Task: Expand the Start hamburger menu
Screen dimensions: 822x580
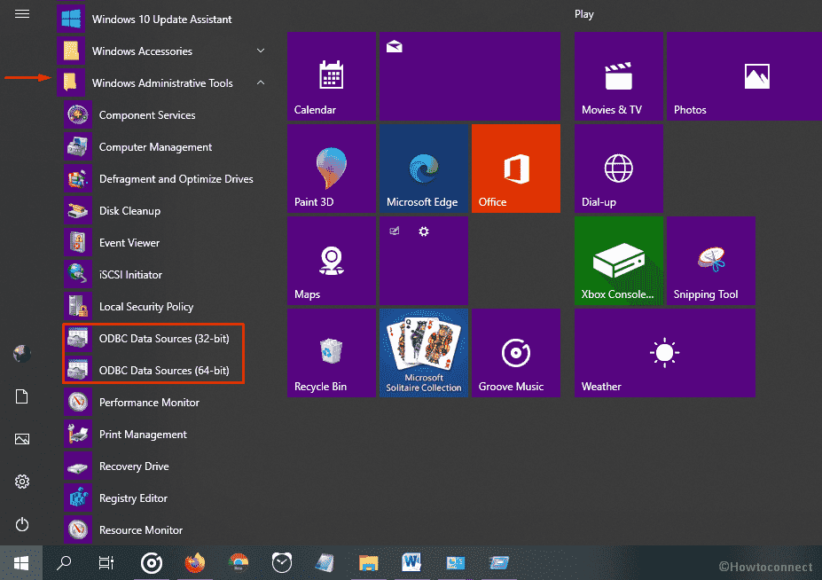Action: click(22, 14)
